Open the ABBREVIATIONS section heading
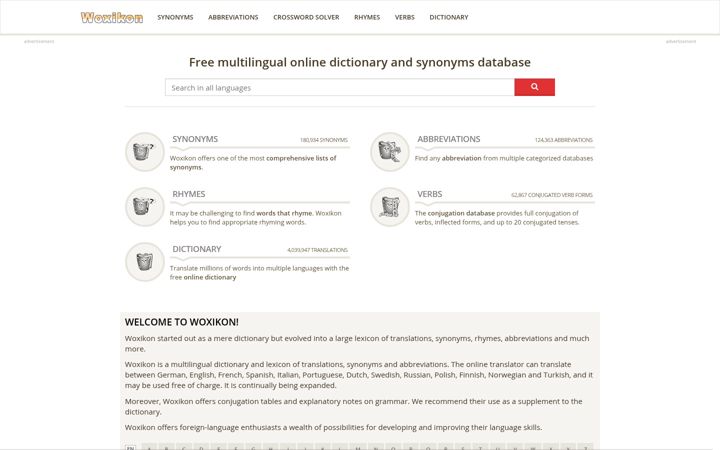 (449, 139)
